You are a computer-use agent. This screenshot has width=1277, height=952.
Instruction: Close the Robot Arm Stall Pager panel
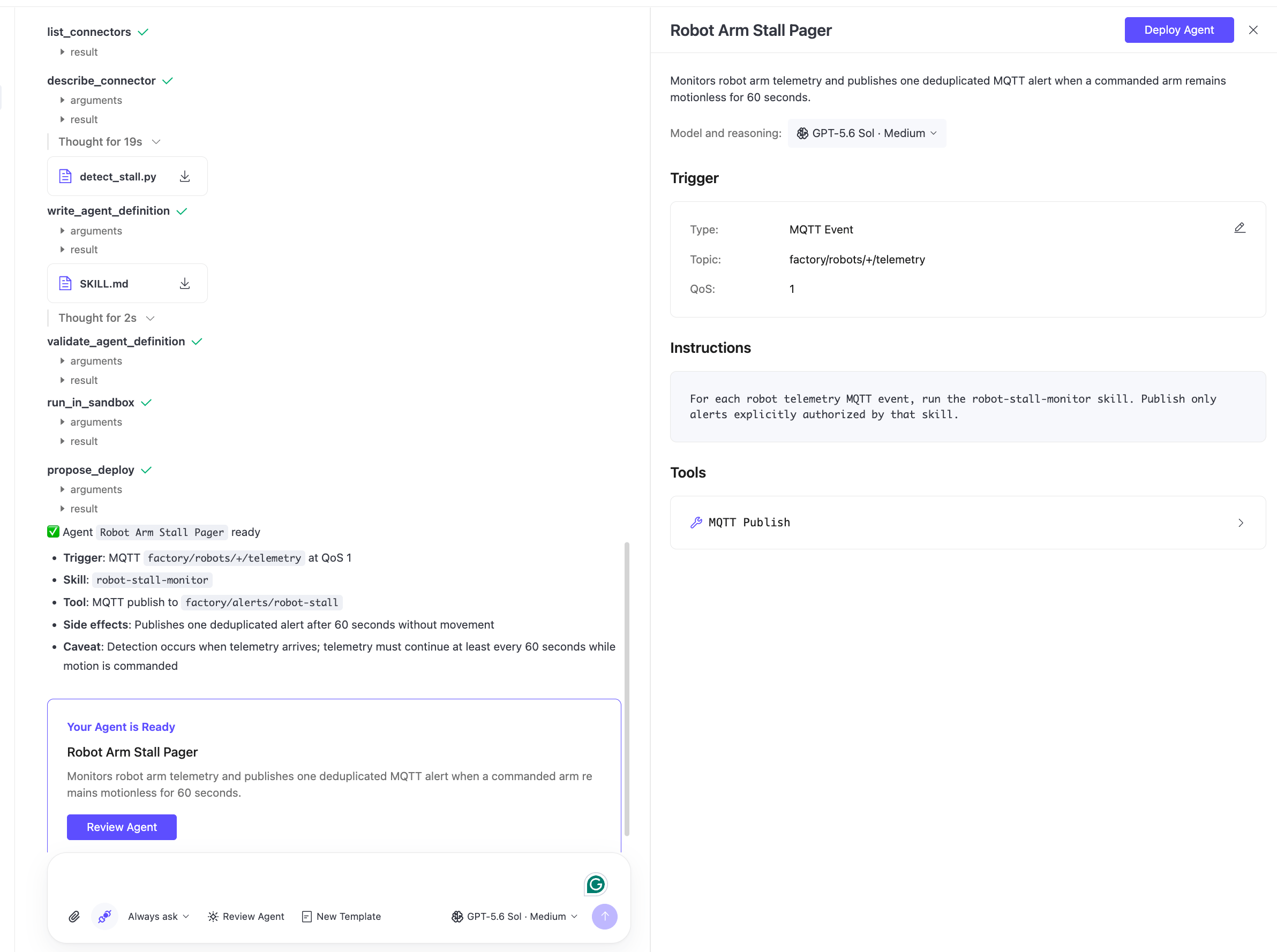coord(1253,30)
